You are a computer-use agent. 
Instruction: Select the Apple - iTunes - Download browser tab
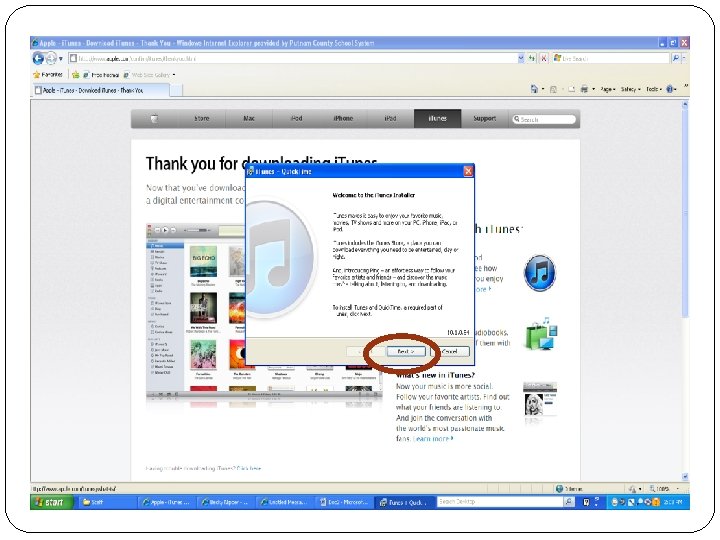coord(102,90)
